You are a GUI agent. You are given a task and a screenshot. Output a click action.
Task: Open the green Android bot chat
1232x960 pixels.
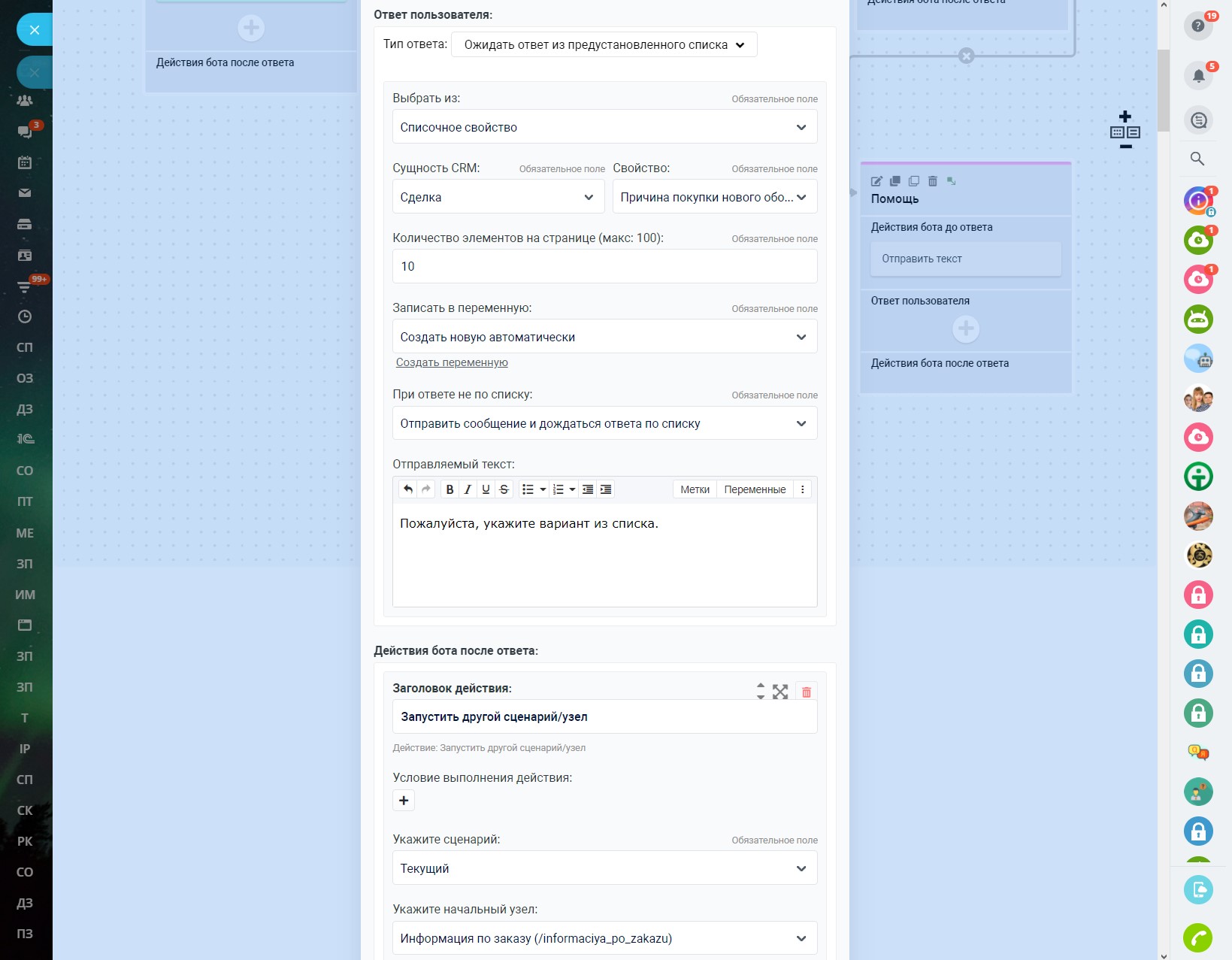pyautogui.click(x=1198, y=319)
